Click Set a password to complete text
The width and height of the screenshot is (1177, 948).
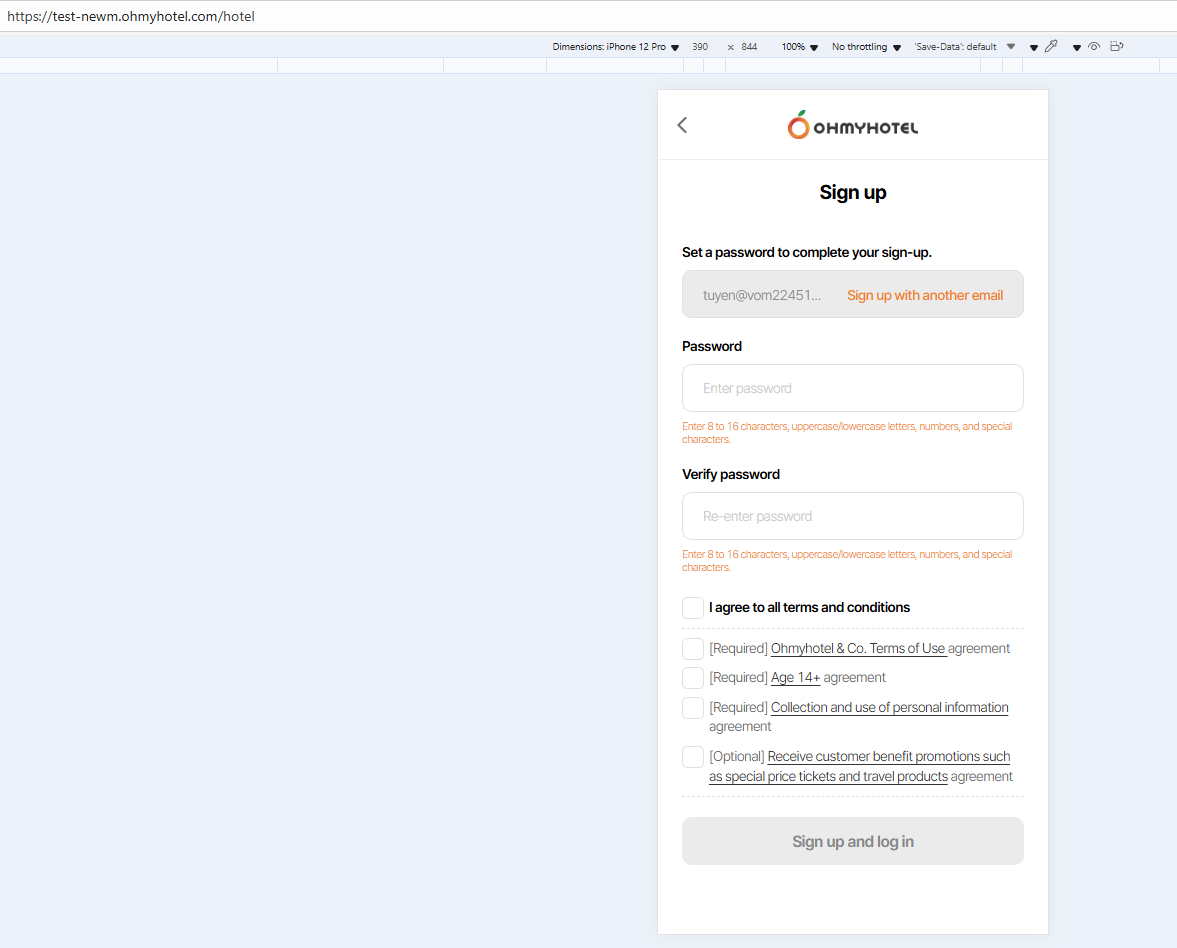point(807,253)
